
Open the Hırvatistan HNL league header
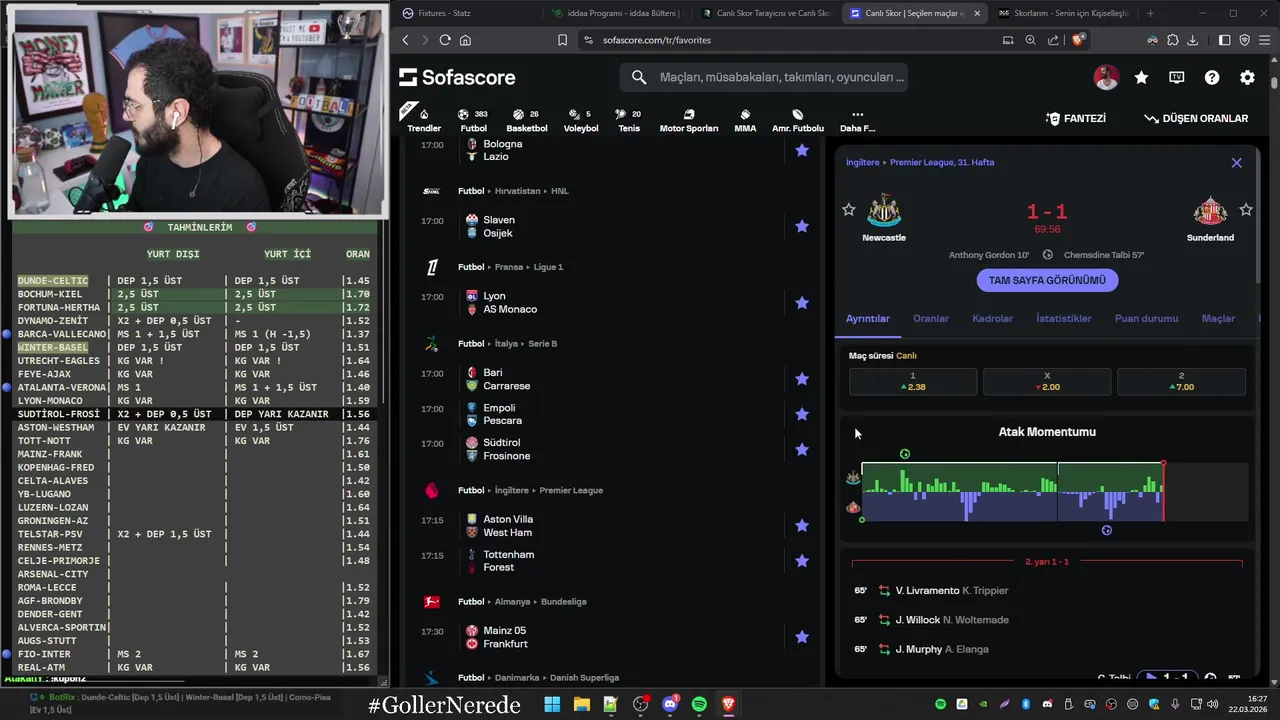(513, 191)
